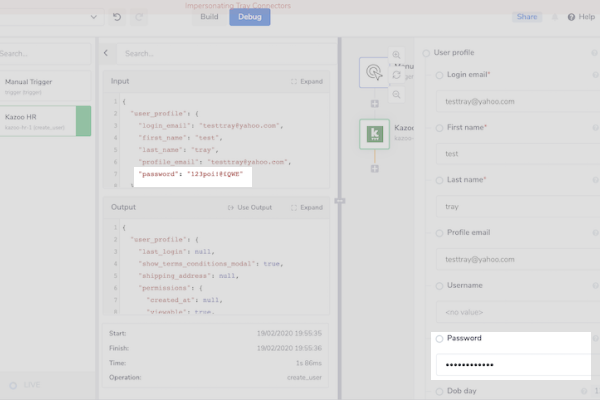Screen dimensions: 600x400
Task: Toggle the Login email radio circle
Action: click(x=439, y=75)
